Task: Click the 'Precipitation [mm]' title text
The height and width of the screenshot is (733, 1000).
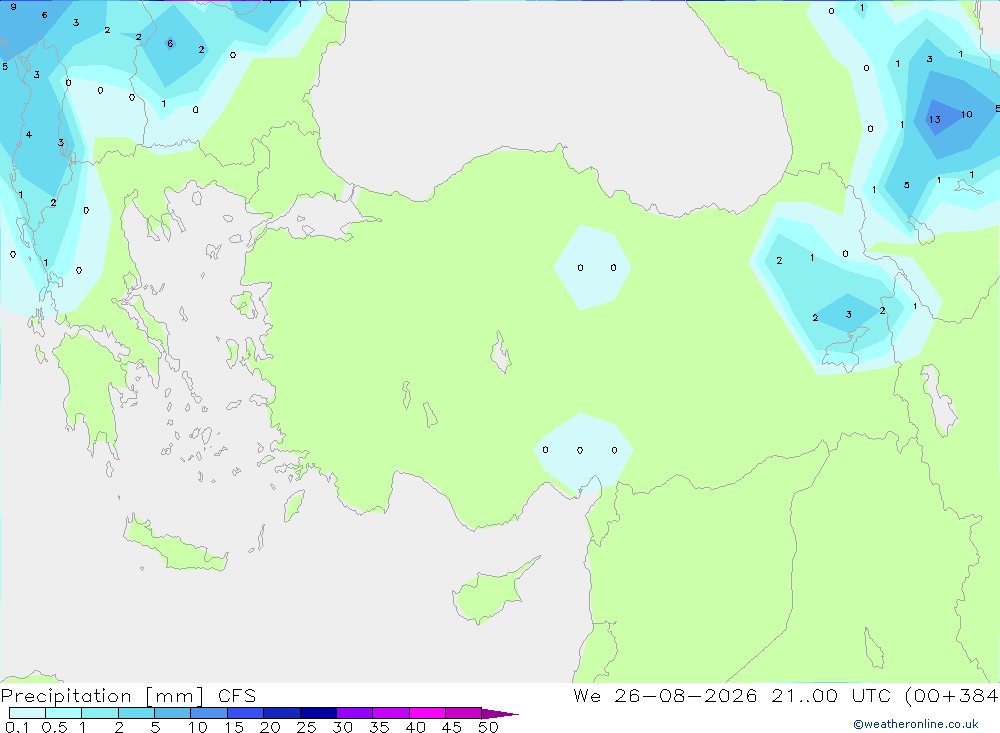Action: point(102,696)
